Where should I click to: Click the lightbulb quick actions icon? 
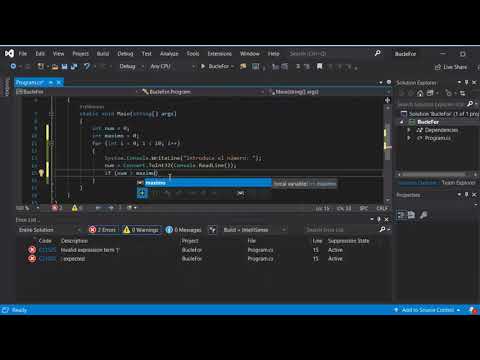(x=41, y=173)
